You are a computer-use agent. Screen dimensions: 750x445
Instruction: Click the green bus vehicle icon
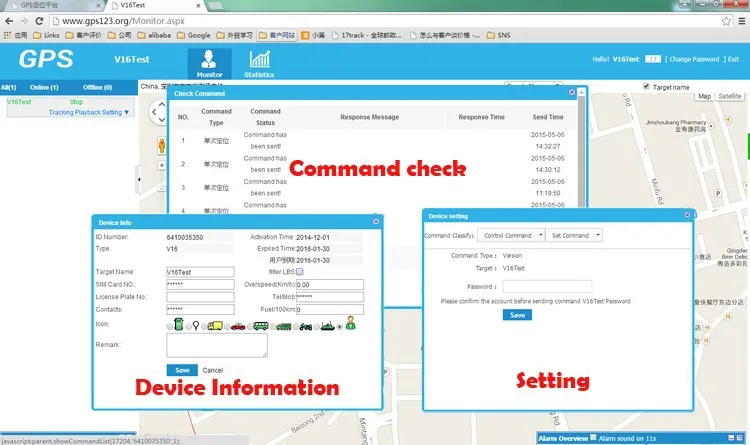(x=261, y=326)
